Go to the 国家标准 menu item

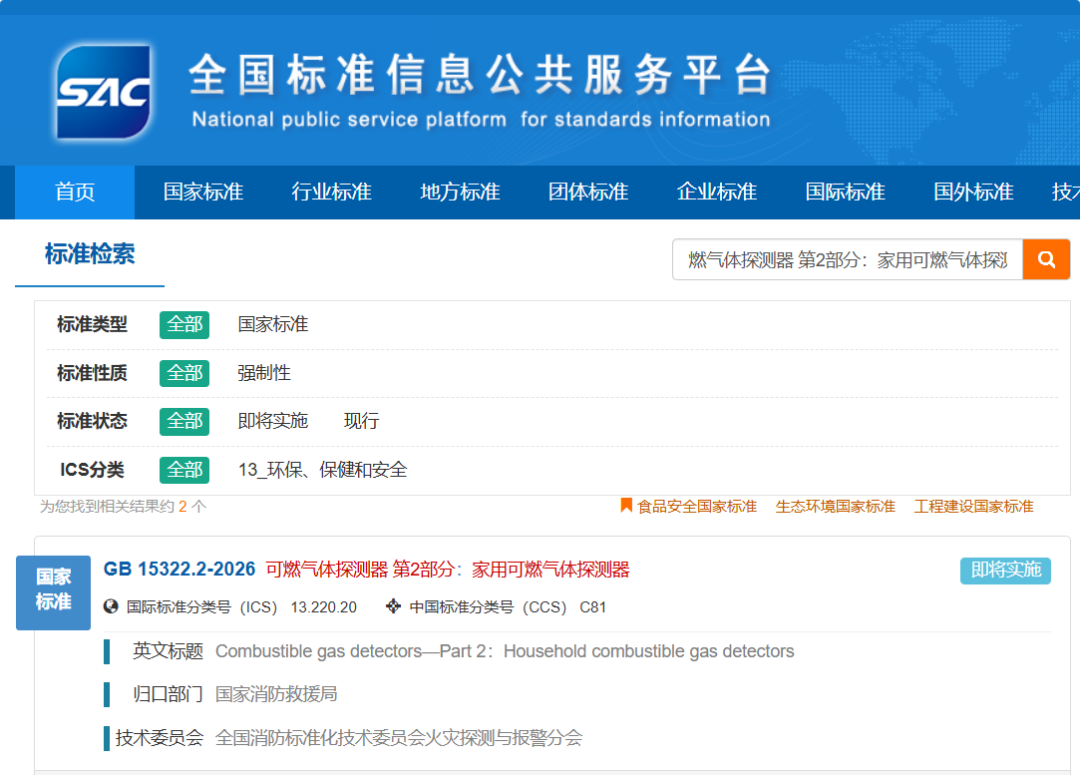(x=203, y=192)
